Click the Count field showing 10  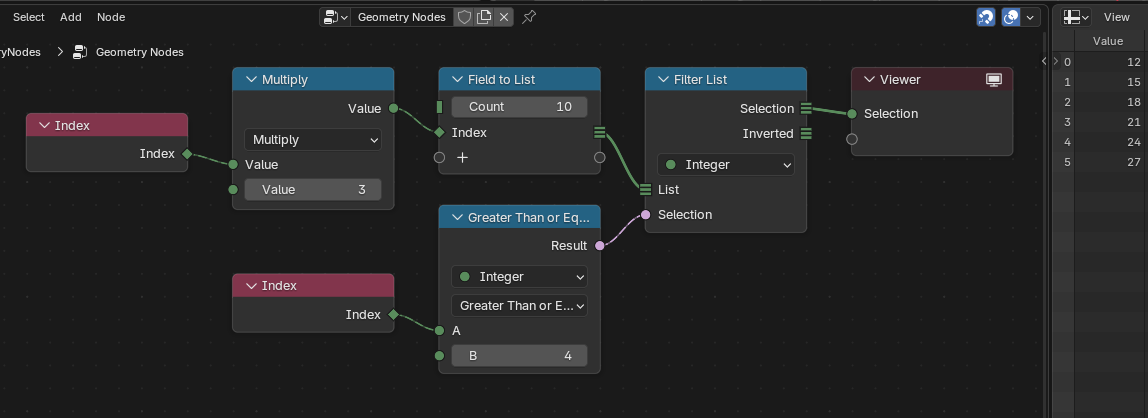tap(519, 107)
